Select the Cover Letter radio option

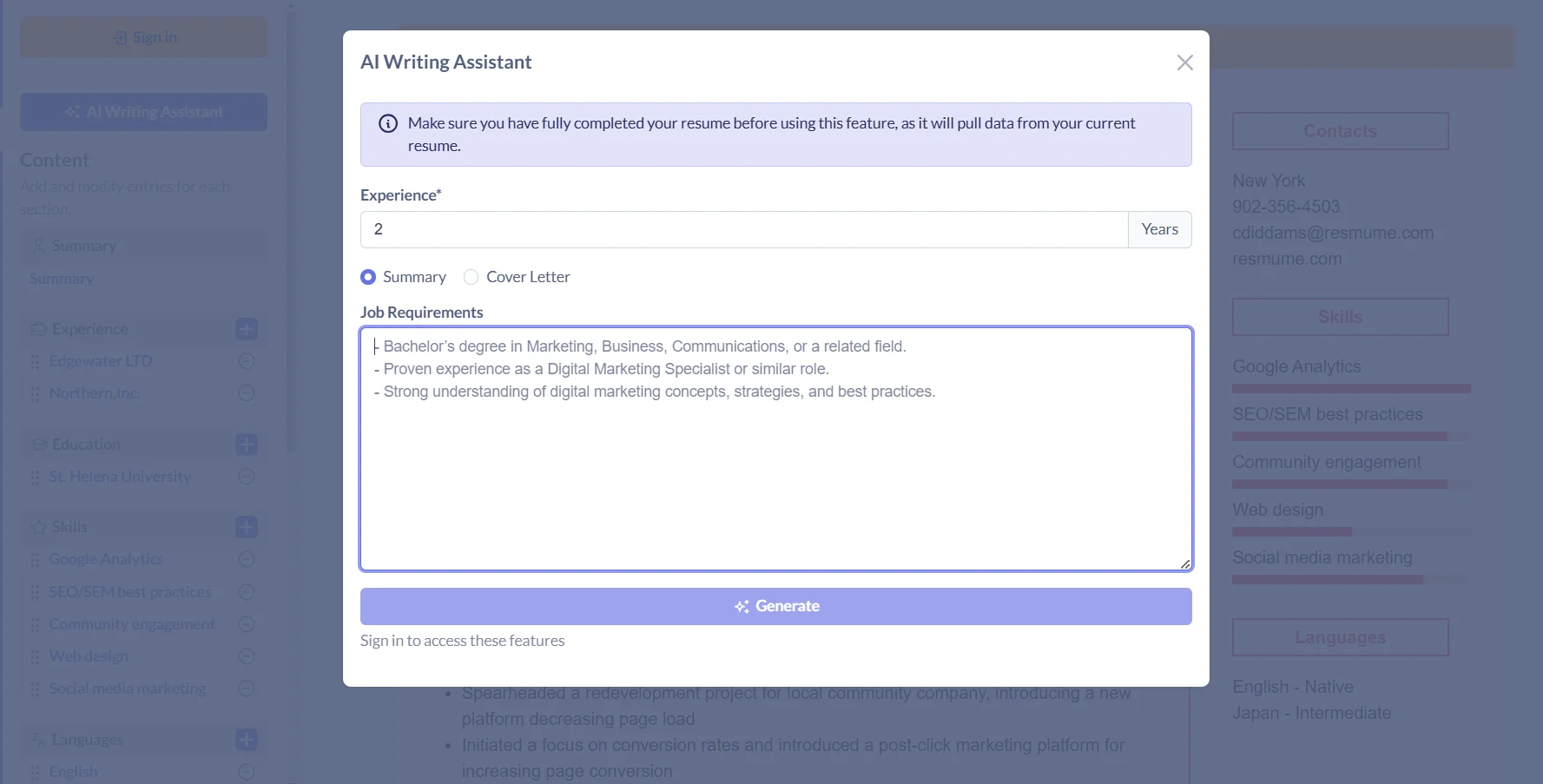tap(471, 277)
